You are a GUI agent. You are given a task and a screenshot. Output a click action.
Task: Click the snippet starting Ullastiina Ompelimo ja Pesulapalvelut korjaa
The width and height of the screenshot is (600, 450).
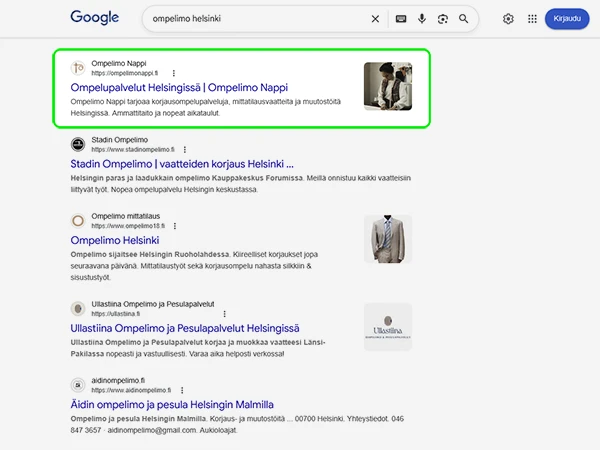(198, 348)
